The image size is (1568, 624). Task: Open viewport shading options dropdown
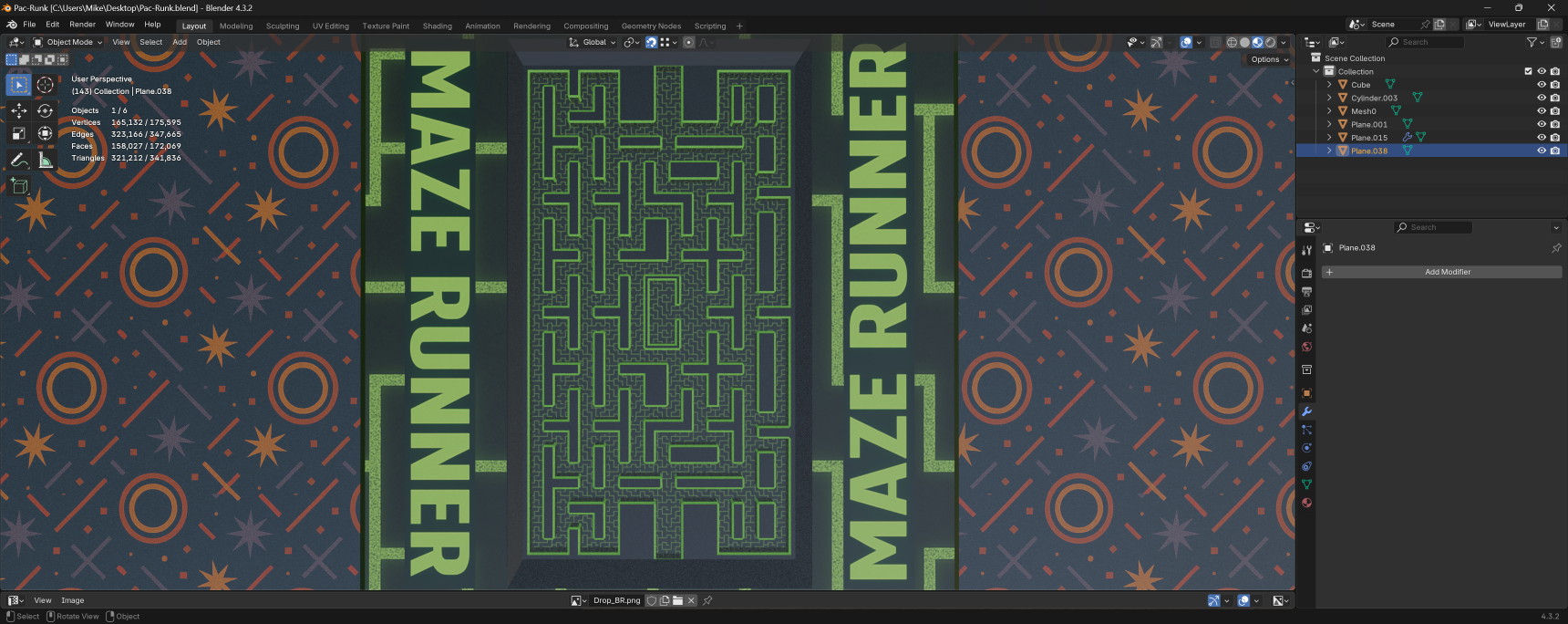coord(1284,42)
